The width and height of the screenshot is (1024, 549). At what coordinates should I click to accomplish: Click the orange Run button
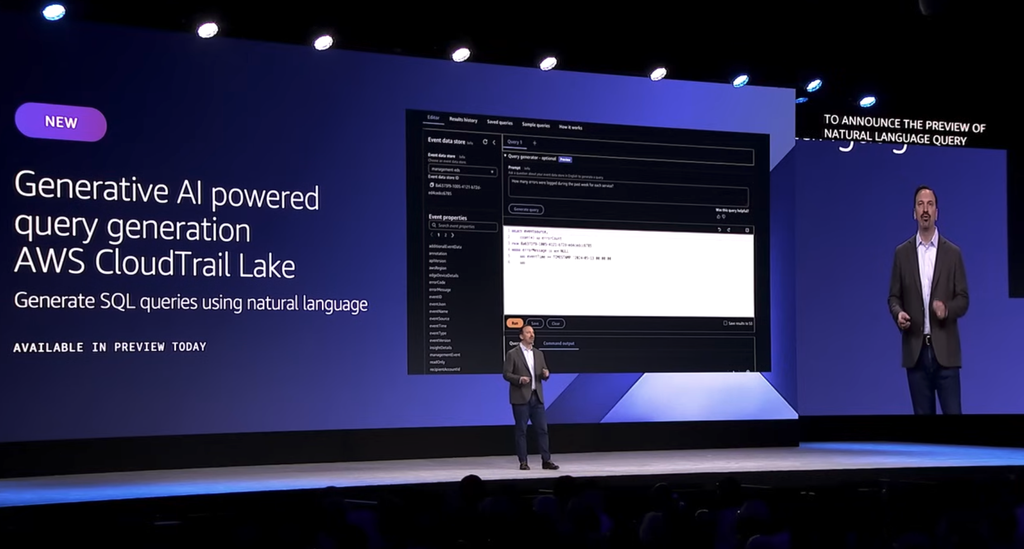click(515, 323)
